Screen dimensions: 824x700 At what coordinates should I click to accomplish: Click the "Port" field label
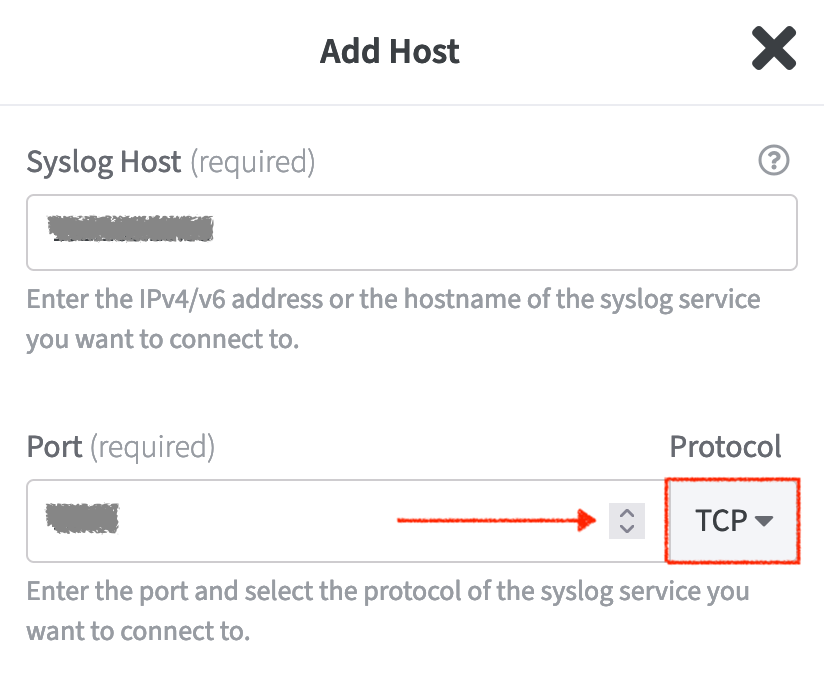(x=55, y=446)
